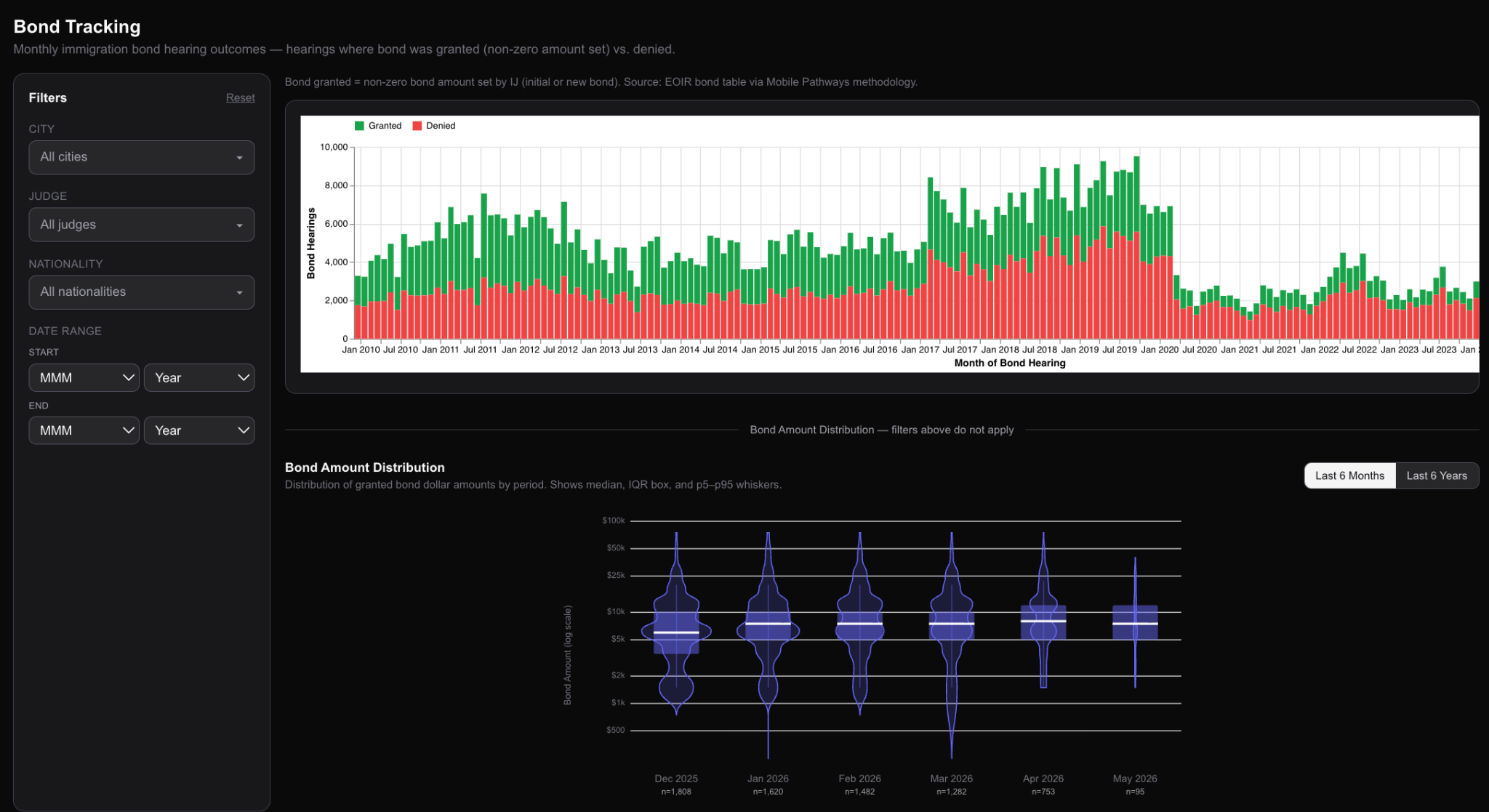This screenshot has height=812, width=1489.
Task: Toggle the red Denied legend swatch
Action: [x=417, y=126]
